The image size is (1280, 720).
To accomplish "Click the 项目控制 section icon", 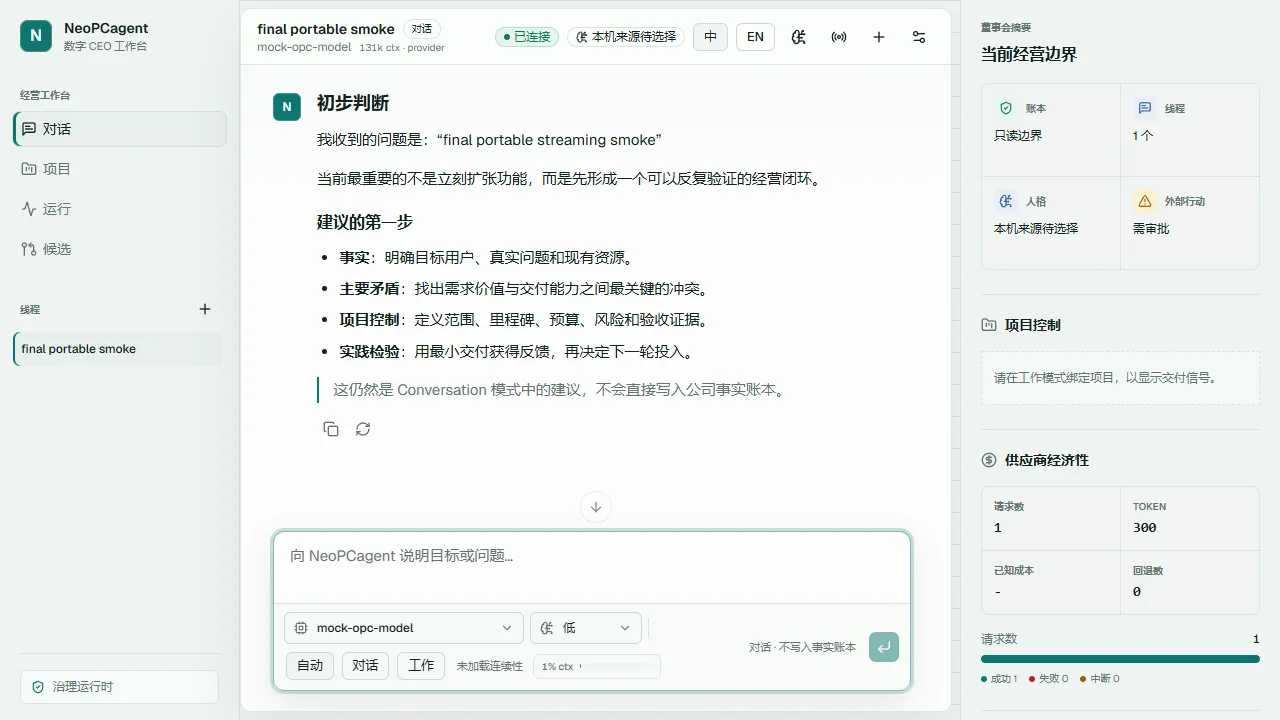I will [989, 325].
